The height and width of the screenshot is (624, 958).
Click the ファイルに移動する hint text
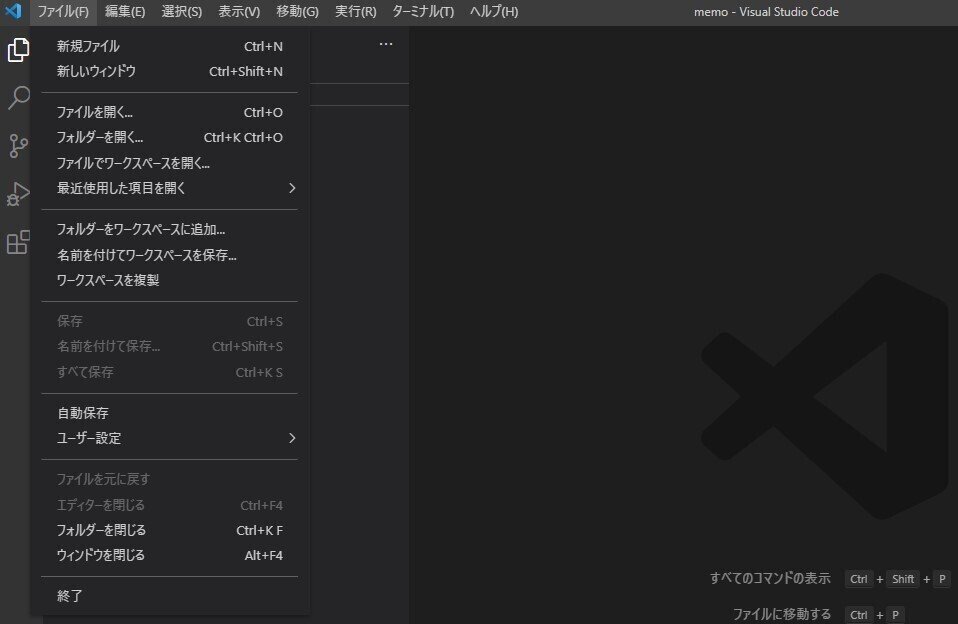pyautogui.click(x=781, y=614)
